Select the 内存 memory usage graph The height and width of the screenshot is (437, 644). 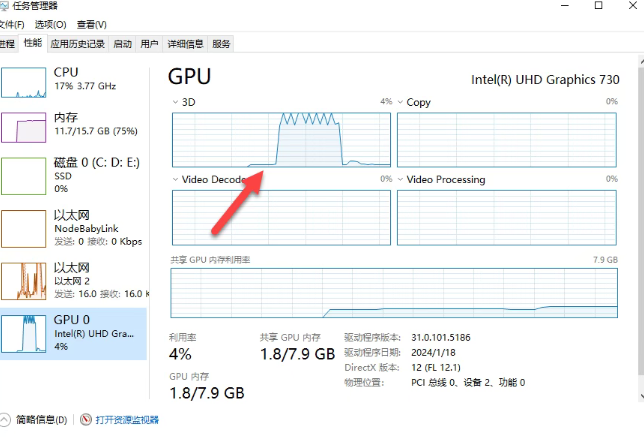(x=23, y=128)
